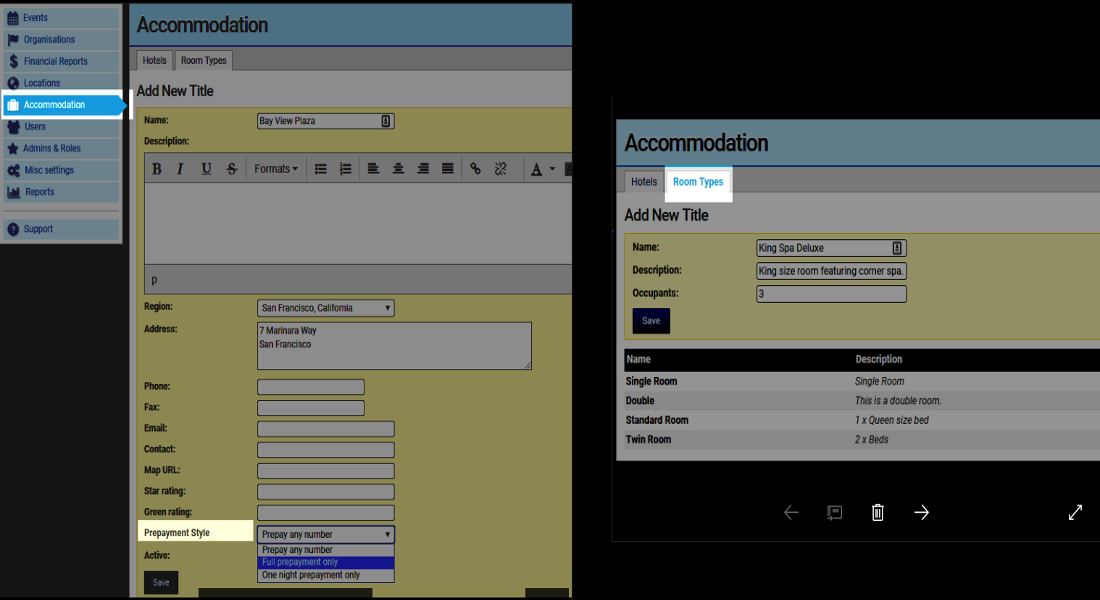Viewport: 1100px width, 600px height.
Task: Choose Full prepayment only option
Action: click(326, 562)
